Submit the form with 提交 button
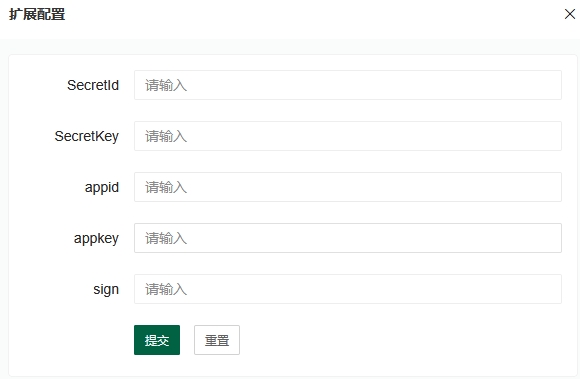 point(157,340)
